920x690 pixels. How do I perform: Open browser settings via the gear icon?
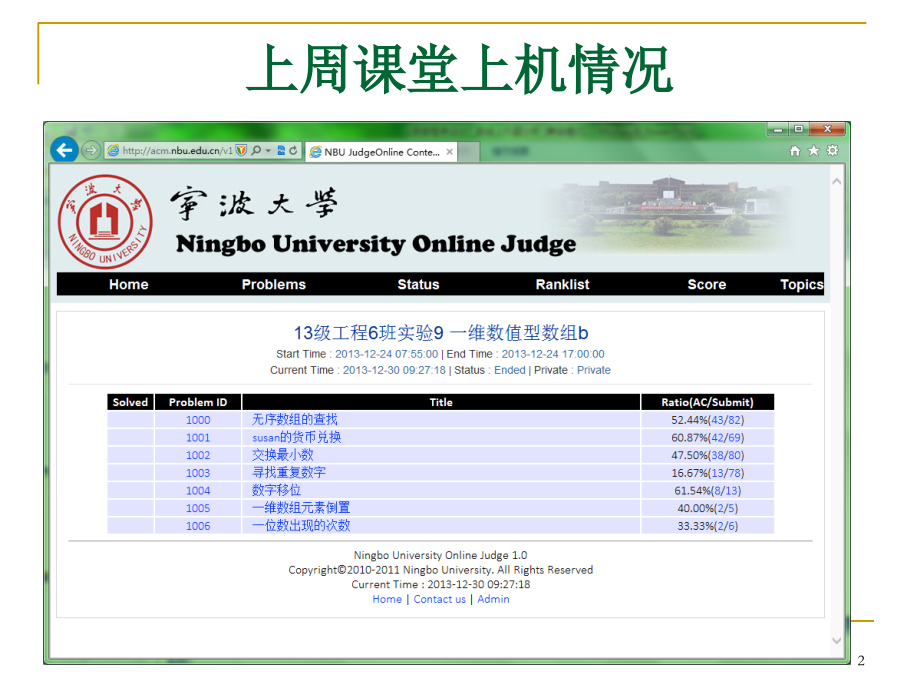click(x=832, y=150)
